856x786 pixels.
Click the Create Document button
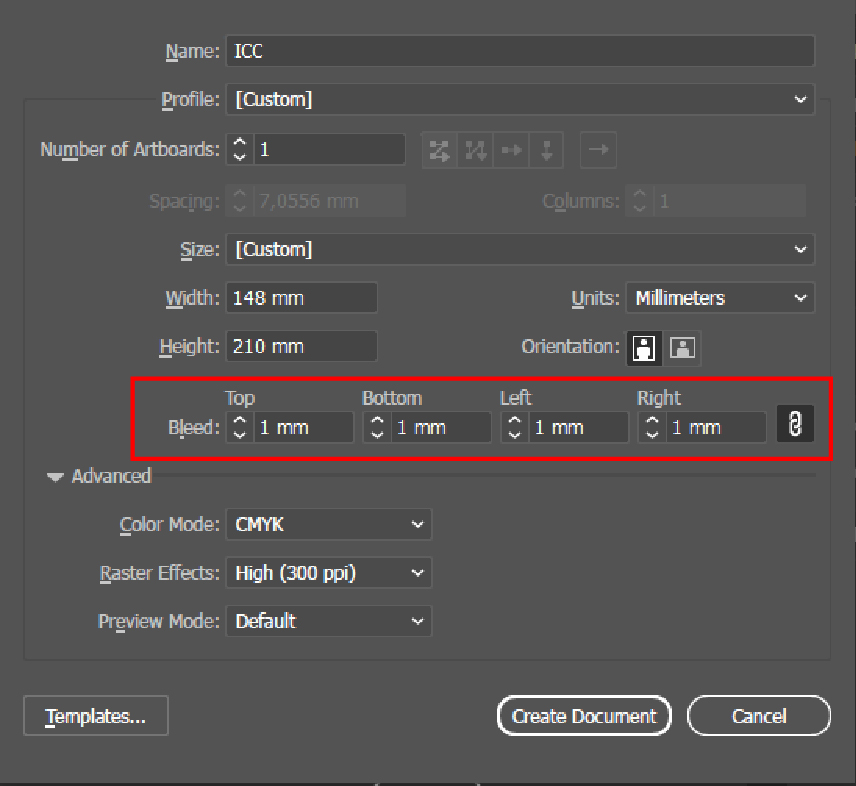click(584, 716)
